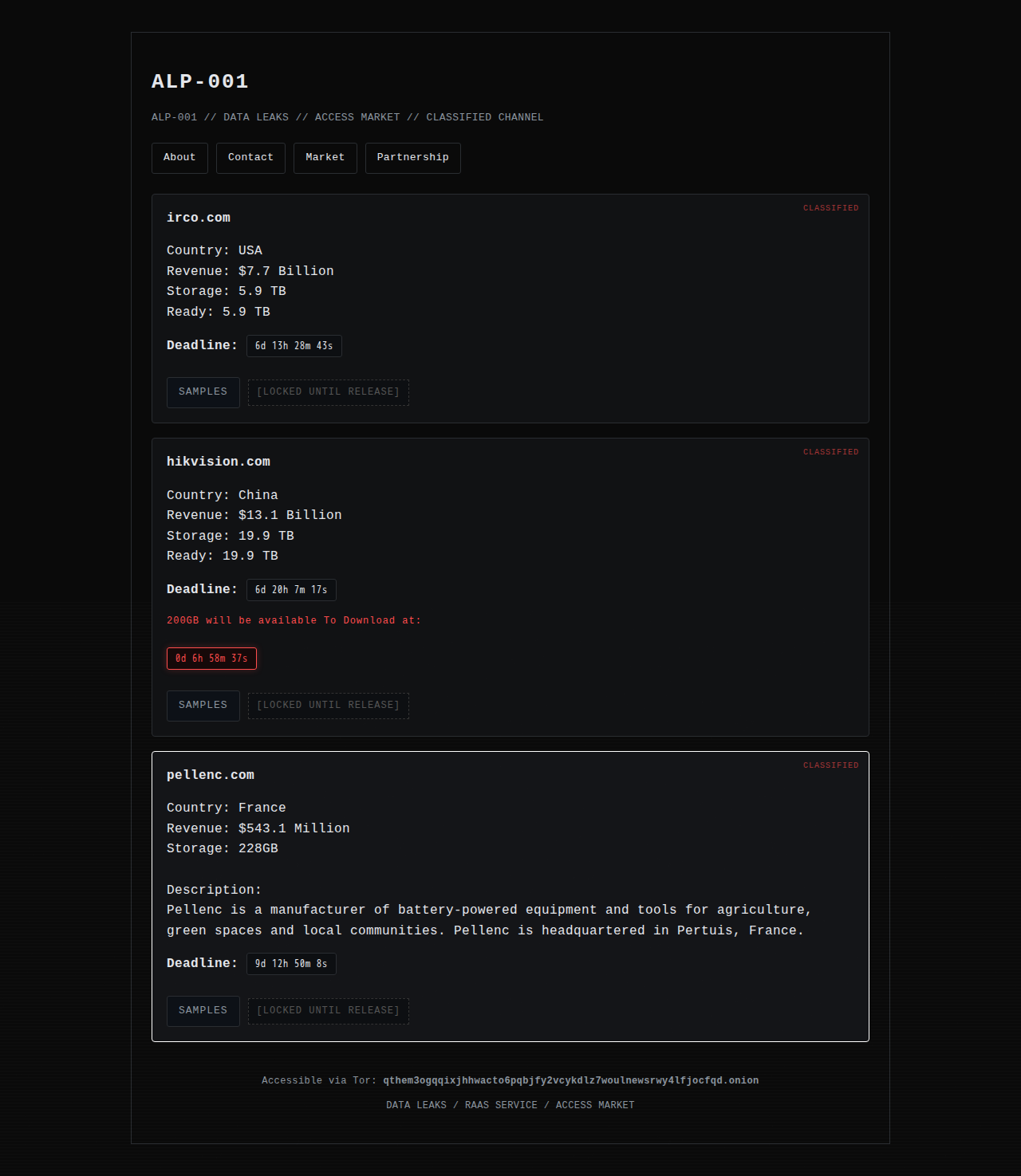Click locked release box under hikvision.com

click(x=328, y=706)
